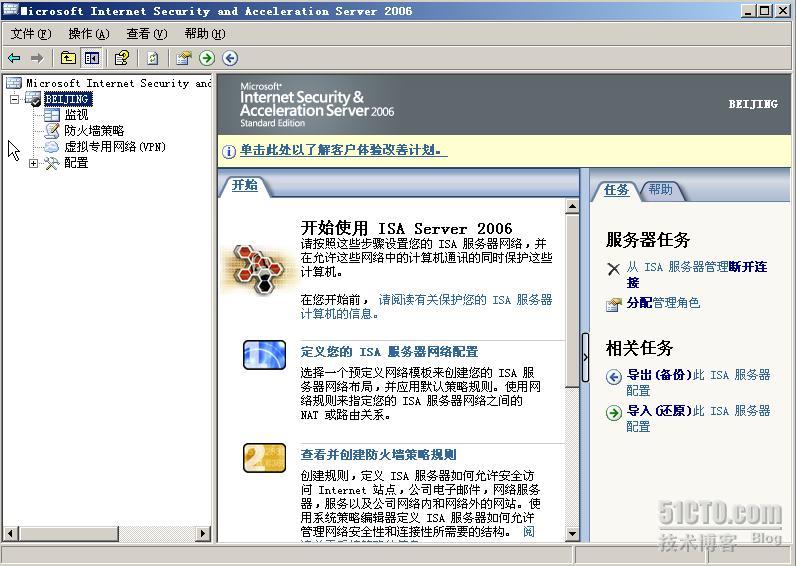
Task: Click the 服务器任务 heading
Action: tap(648, 240)
